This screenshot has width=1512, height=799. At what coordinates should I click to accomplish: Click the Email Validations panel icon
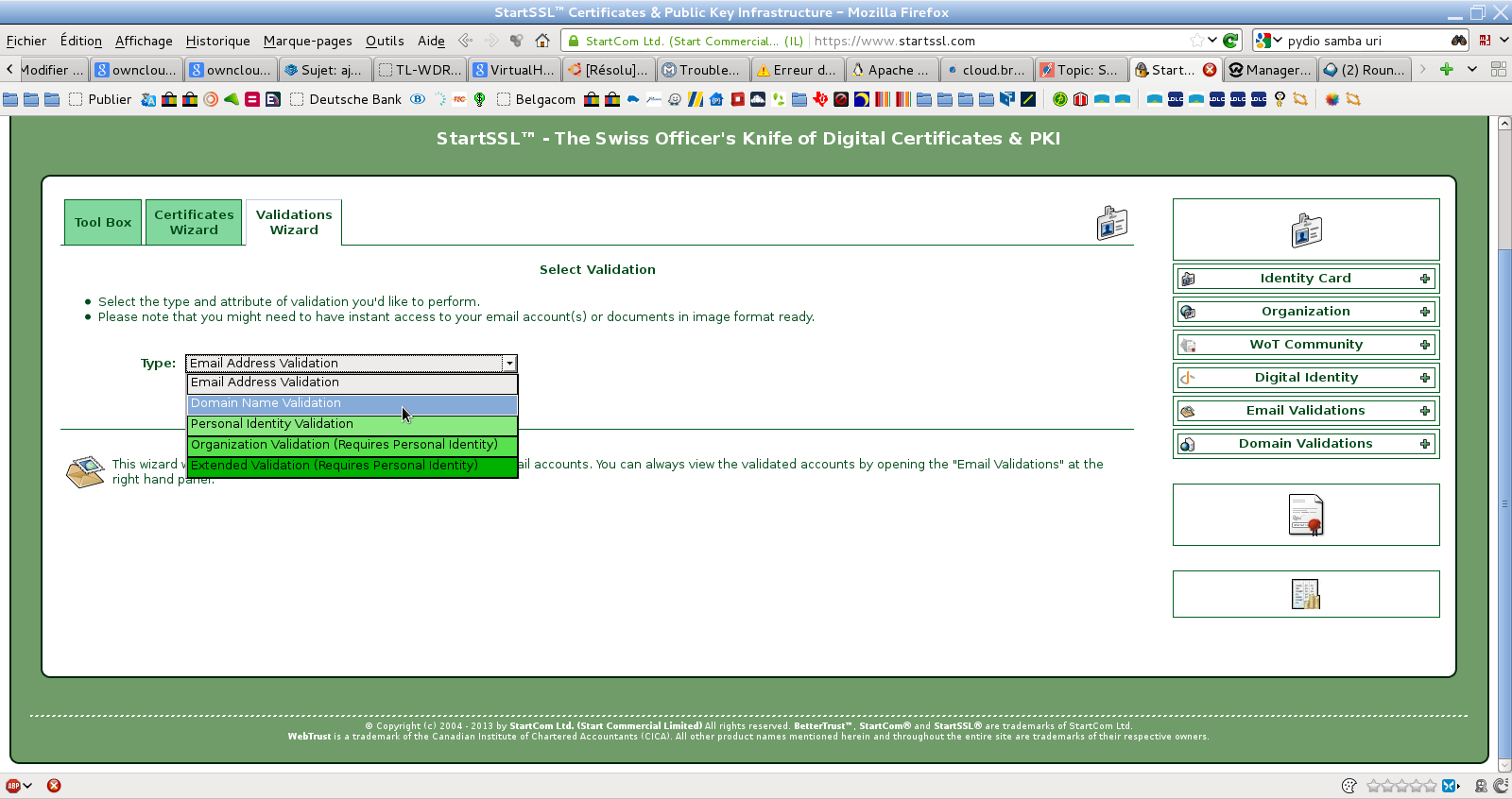pyautogui.click(x=1188, y=411)
